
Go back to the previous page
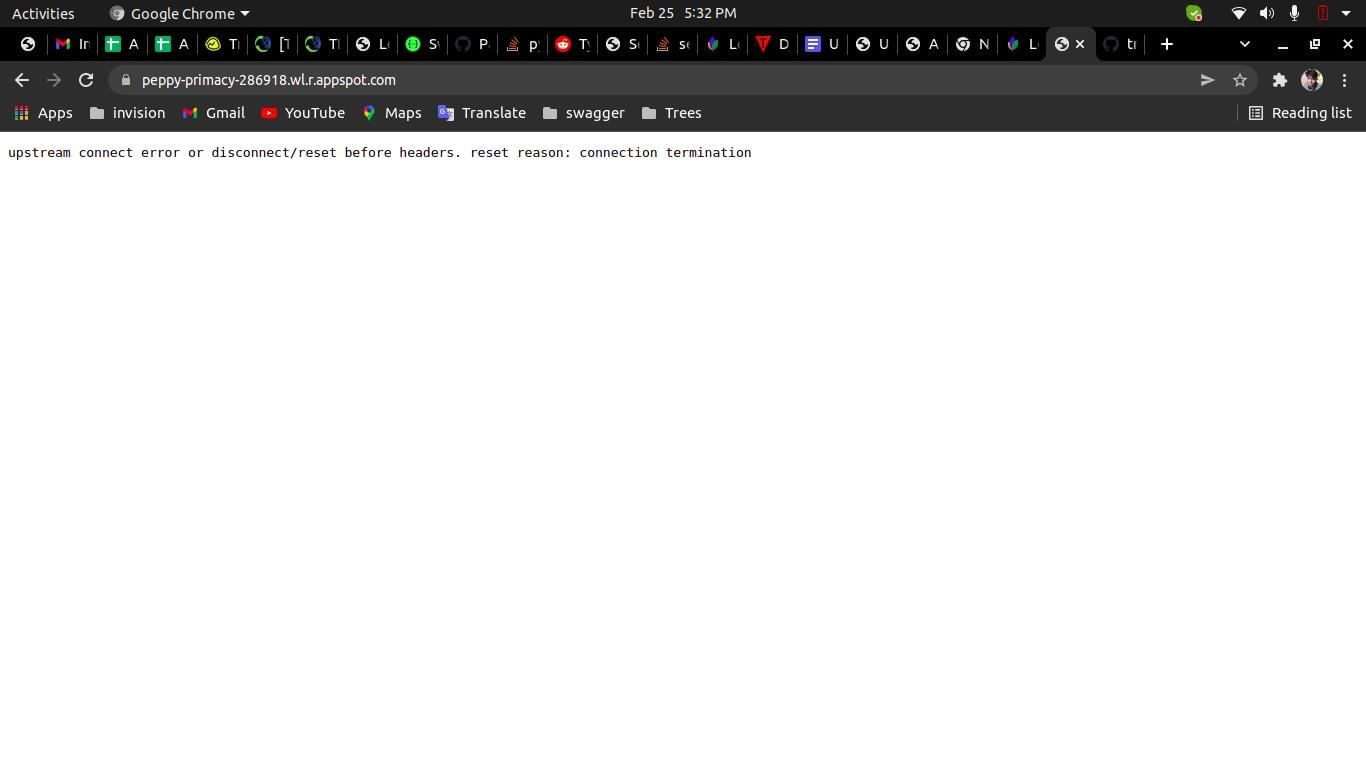(22, 80)
